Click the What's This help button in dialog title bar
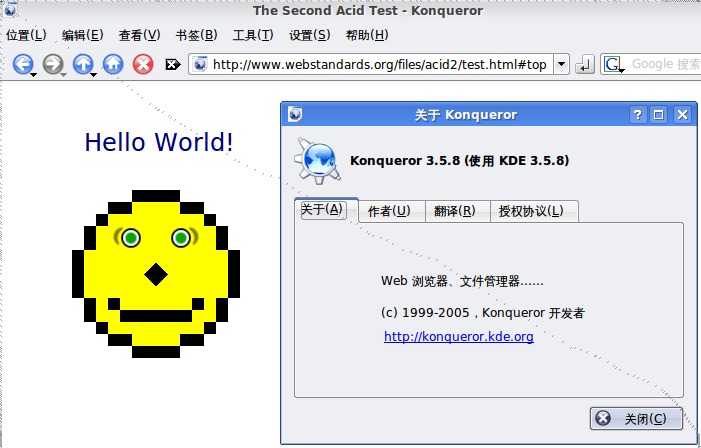This screenshot has width=701, height=448. [x=638, y=115]
